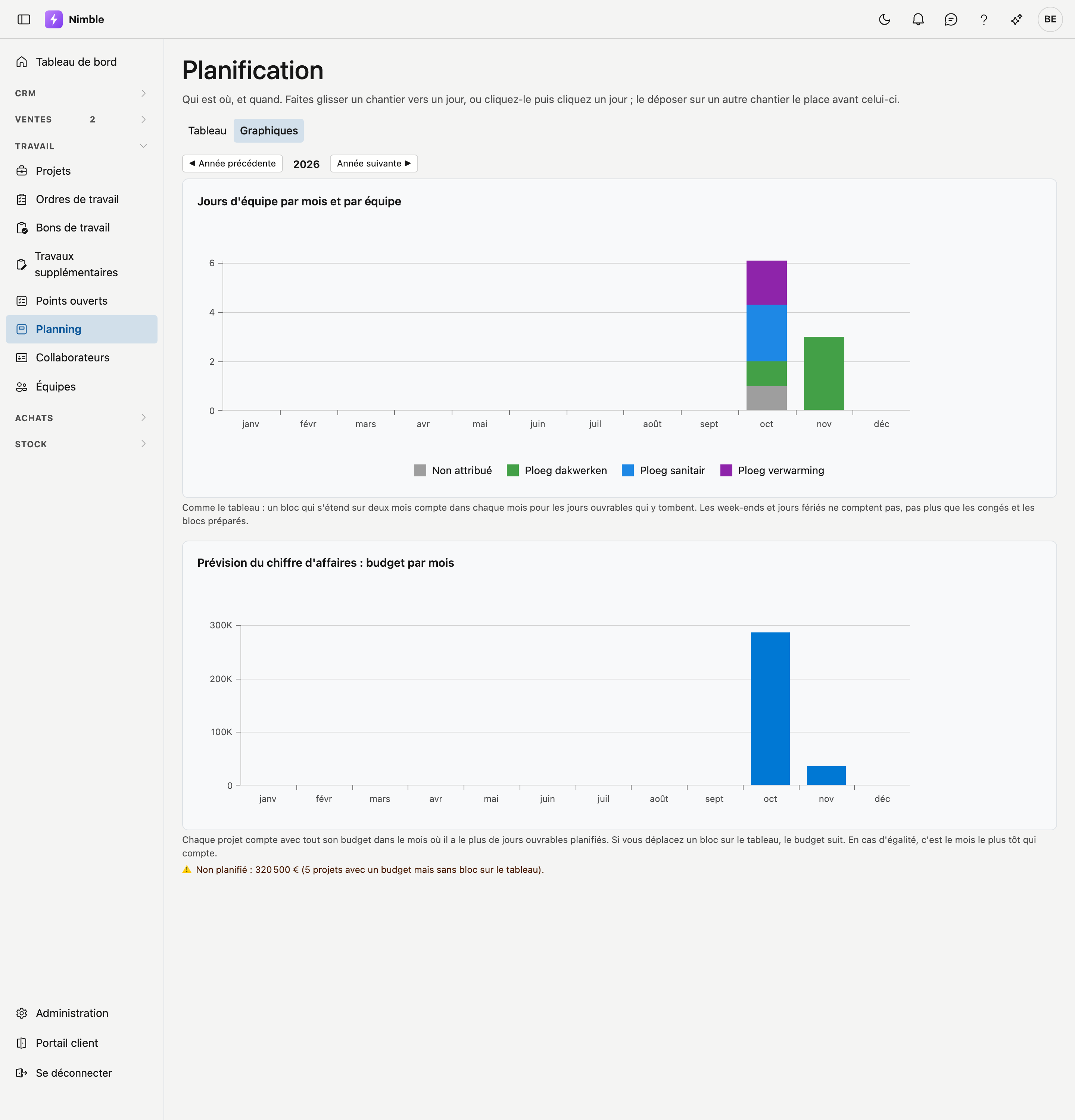
Task: Open the chat messages icon
Action: click(x=950, y=19)
